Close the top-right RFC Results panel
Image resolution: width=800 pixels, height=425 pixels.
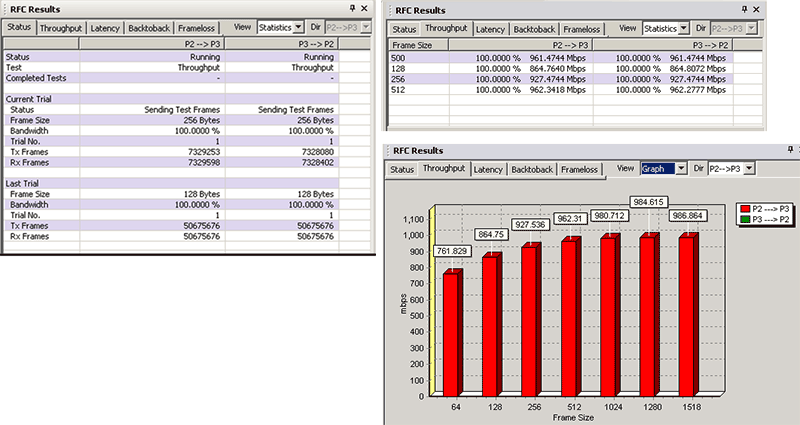pos(756,9)
